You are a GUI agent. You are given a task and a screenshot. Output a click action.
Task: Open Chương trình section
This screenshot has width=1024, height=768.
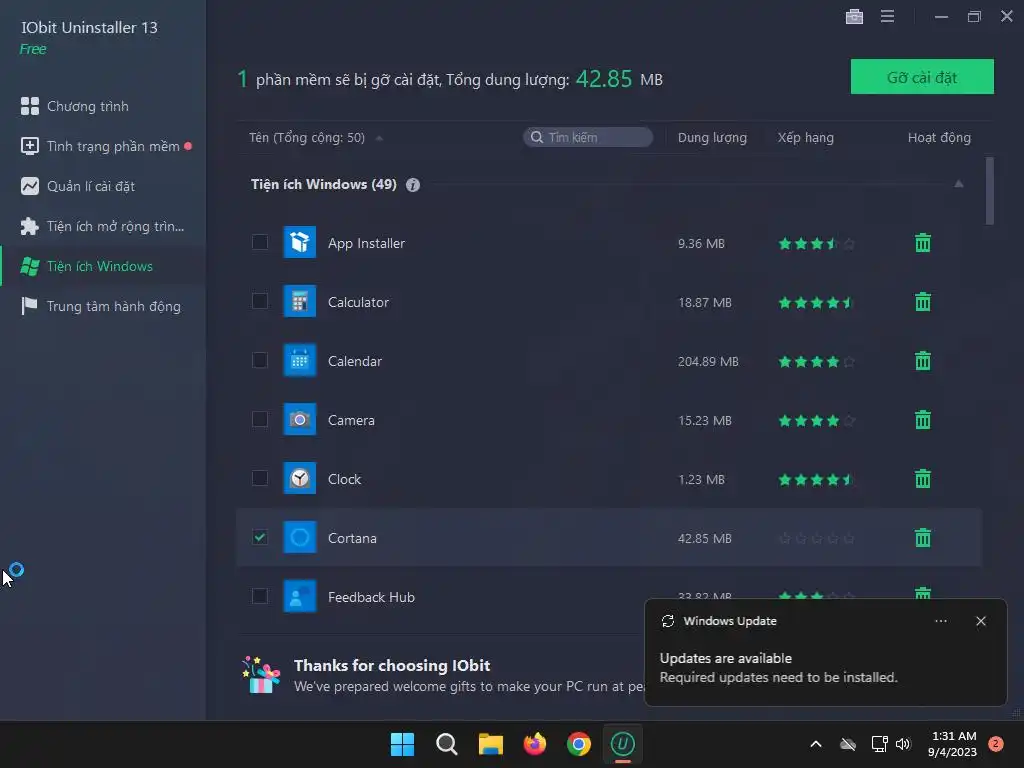coord(103,106)
